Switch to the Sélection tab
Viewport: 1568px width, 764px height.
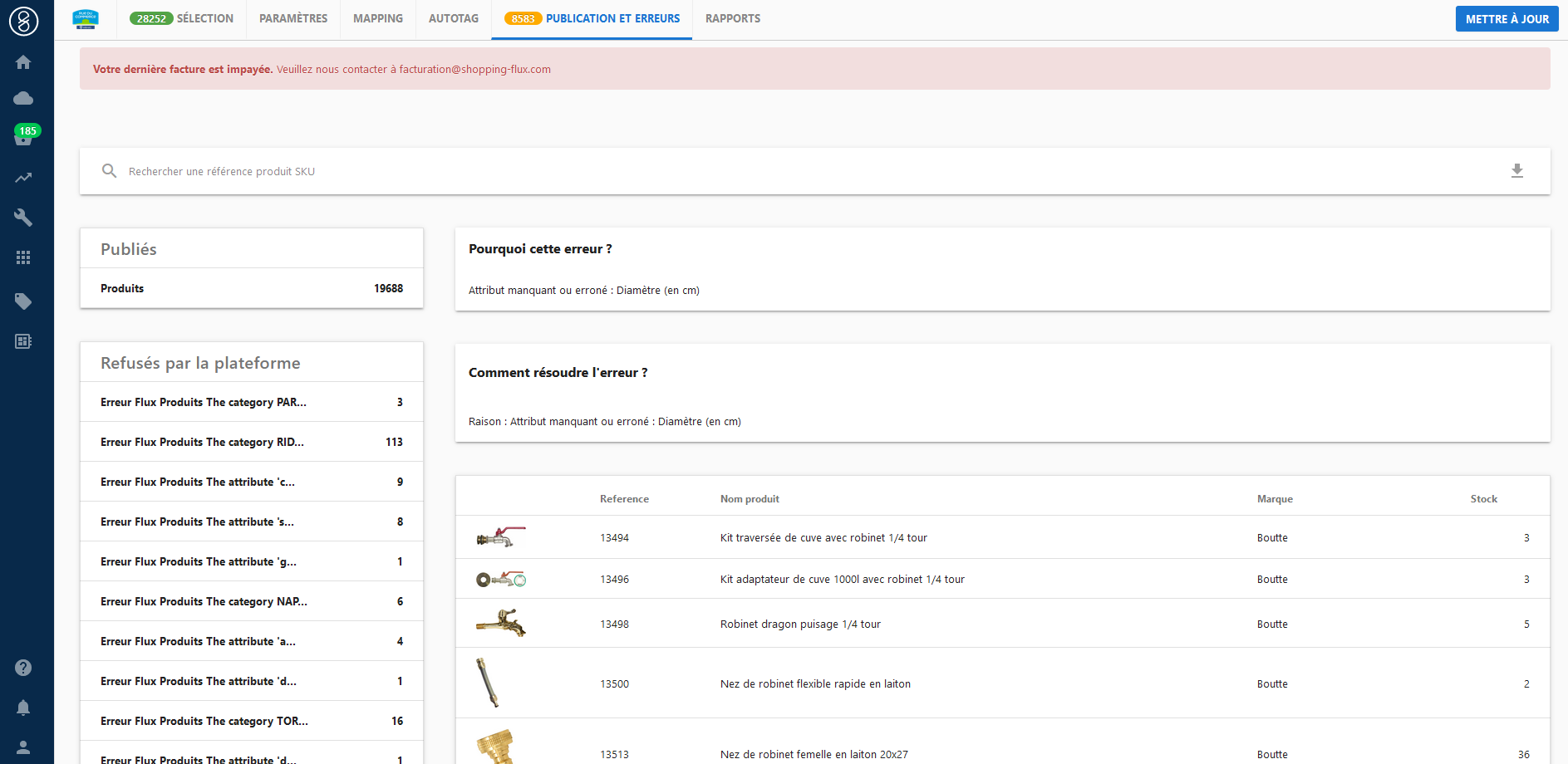(x=181, y=18)
